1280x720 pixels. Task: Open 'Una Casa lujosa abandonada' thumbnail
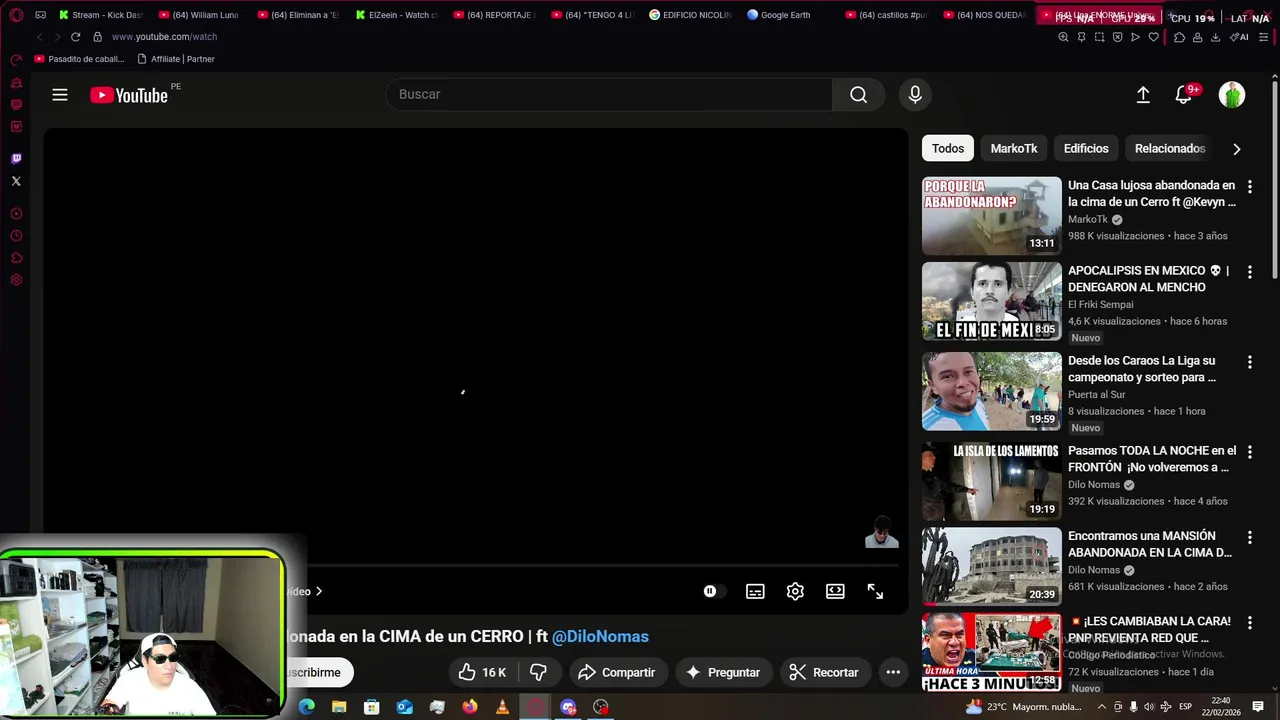tap(991, 216)
